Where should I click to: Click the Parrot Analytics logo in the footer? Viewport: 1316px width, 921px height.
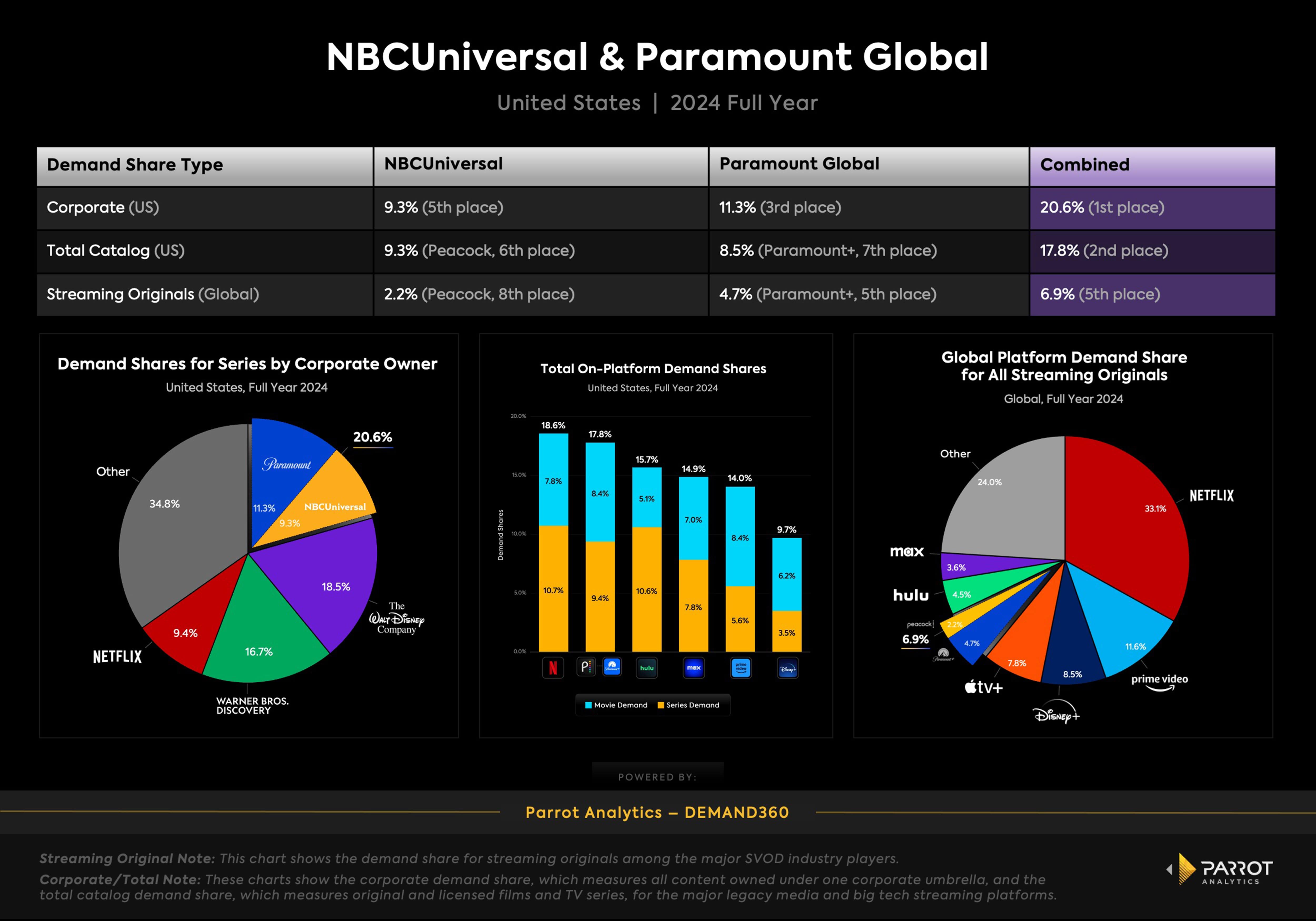pos(1220,869)
